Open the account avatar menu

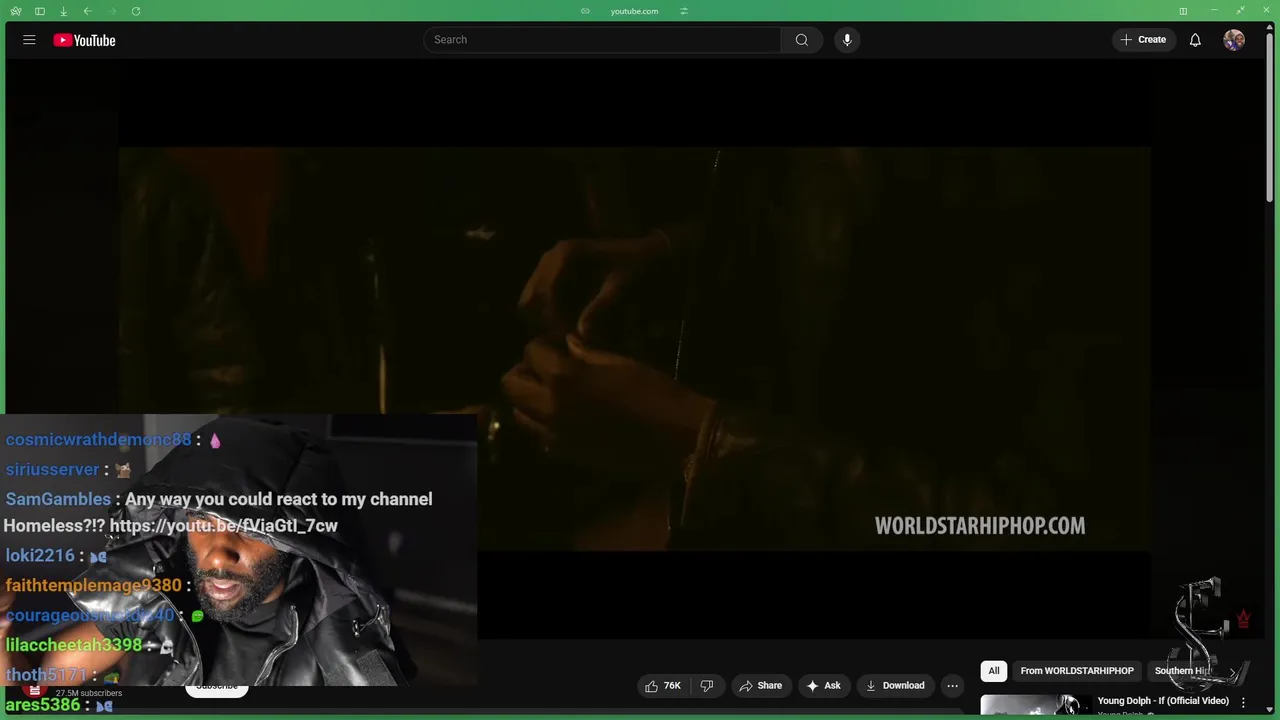point(1234,40)
